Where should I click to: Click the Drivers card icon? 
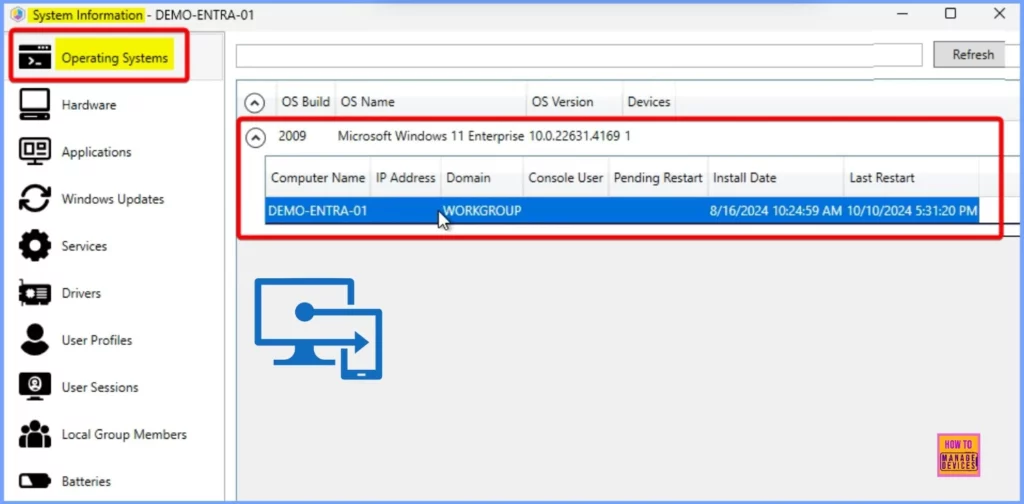pyautogui.click(x=35, y=293)
